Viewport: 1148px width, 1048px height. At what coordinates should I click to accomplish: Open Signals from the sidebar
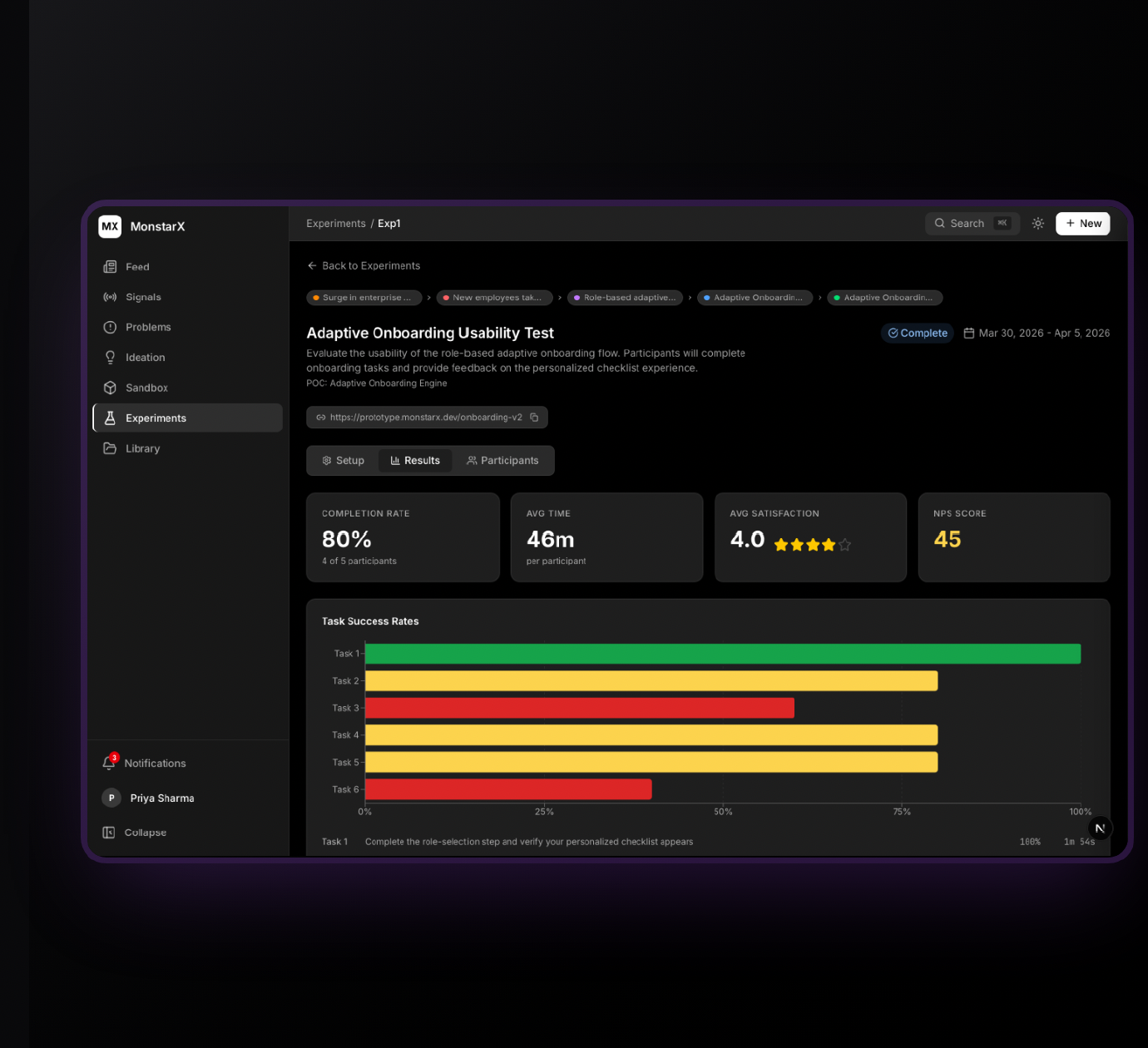[x=110, y=297]
